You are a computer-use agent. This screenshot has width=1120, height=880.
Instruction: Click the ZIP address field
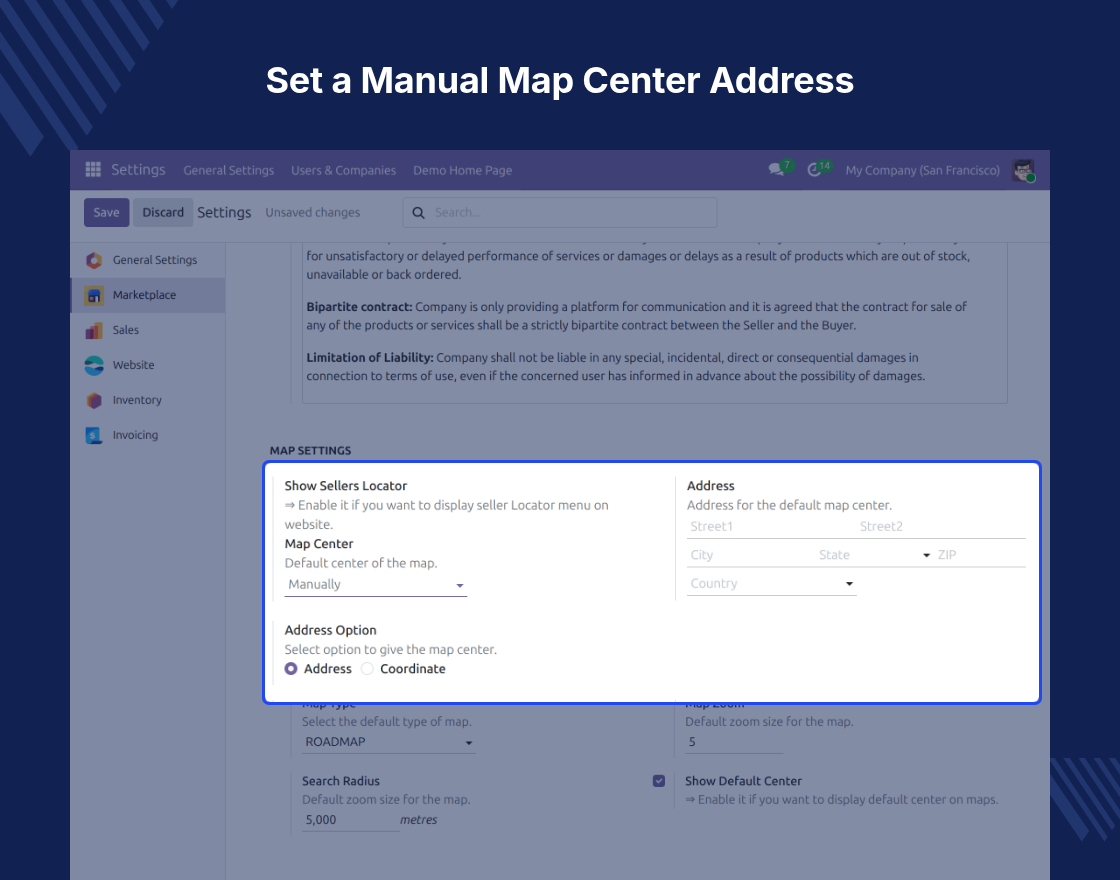click(x=981, y=555)
